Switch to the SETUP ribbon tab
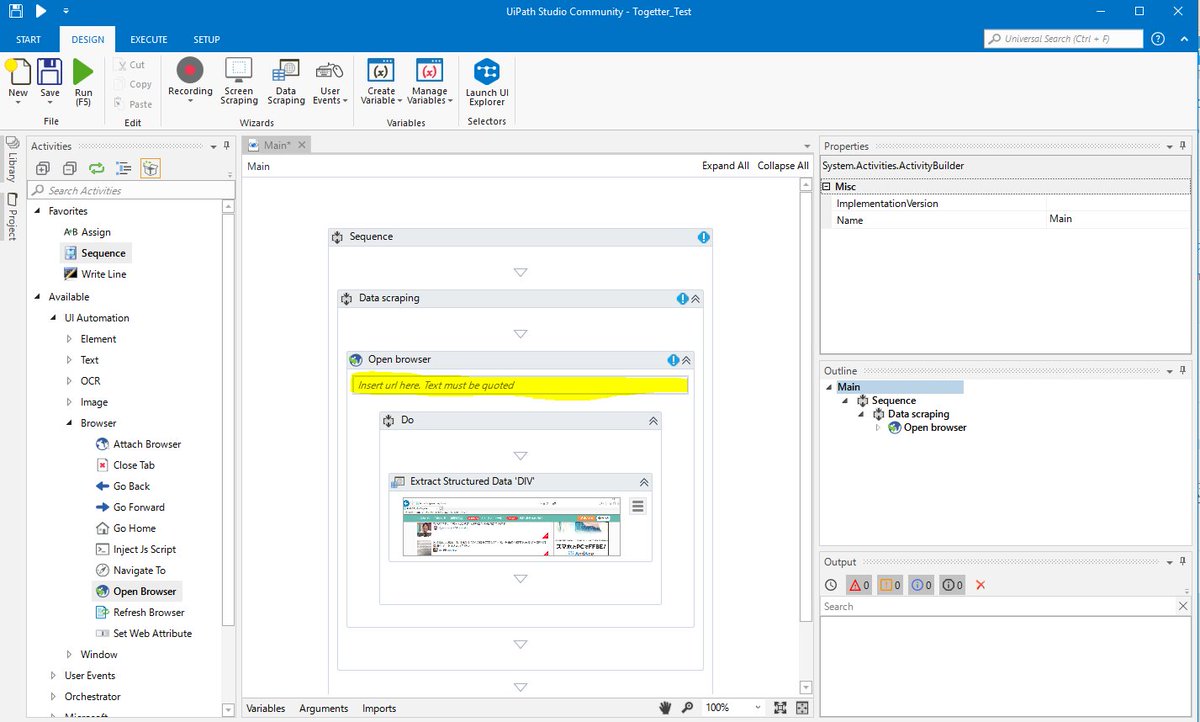This screenshot has height=722, width=1200. (207, 39)
